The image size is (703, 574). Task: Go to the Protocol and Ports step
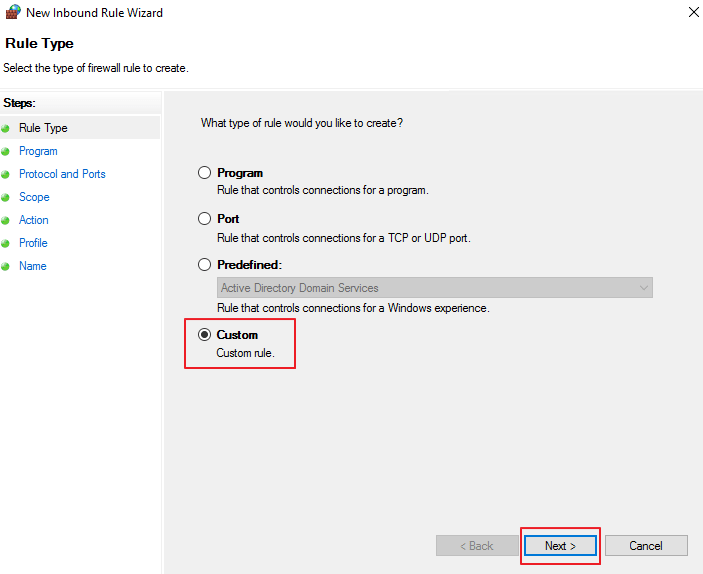pos(62,174)
